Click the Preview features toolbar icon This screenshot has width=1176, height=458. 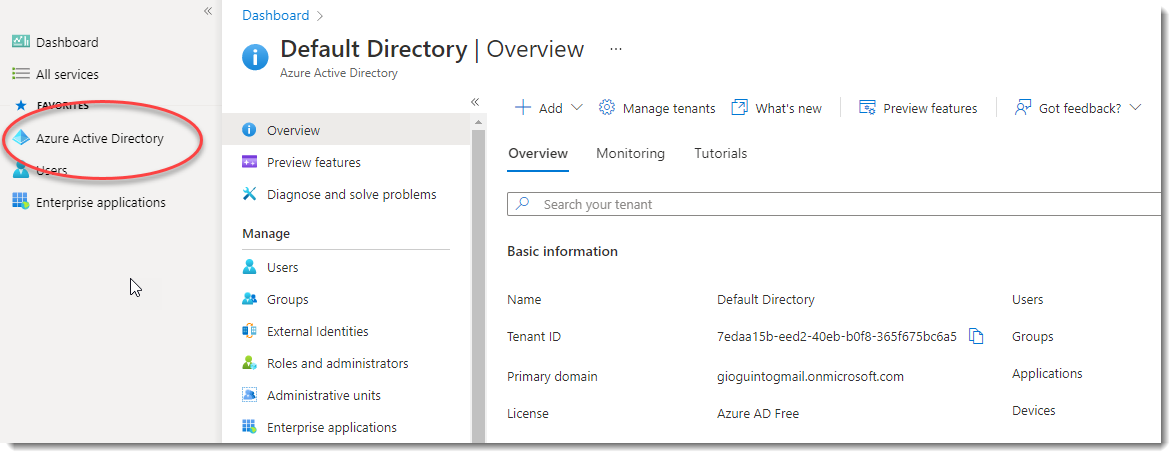(867, 108)
